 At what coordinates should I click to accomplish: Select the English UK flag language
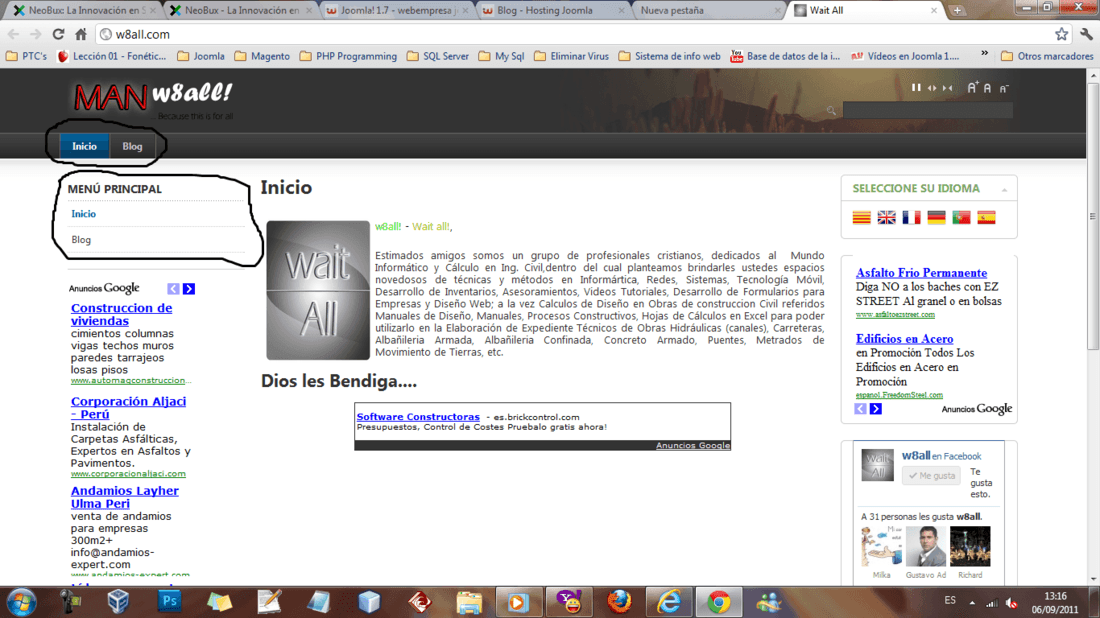(887, 217)
